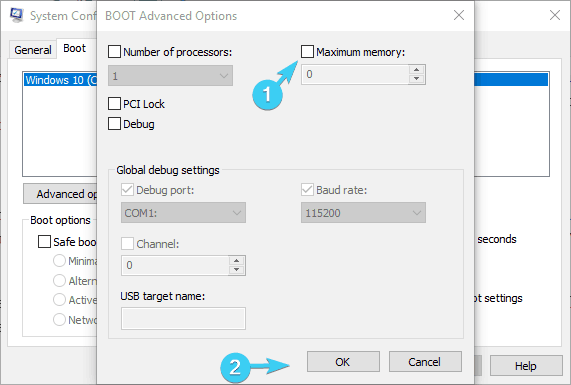Increase Maximum memory with up spinner arrow
This screenshot has height=385, width=571.
[416, 70]
